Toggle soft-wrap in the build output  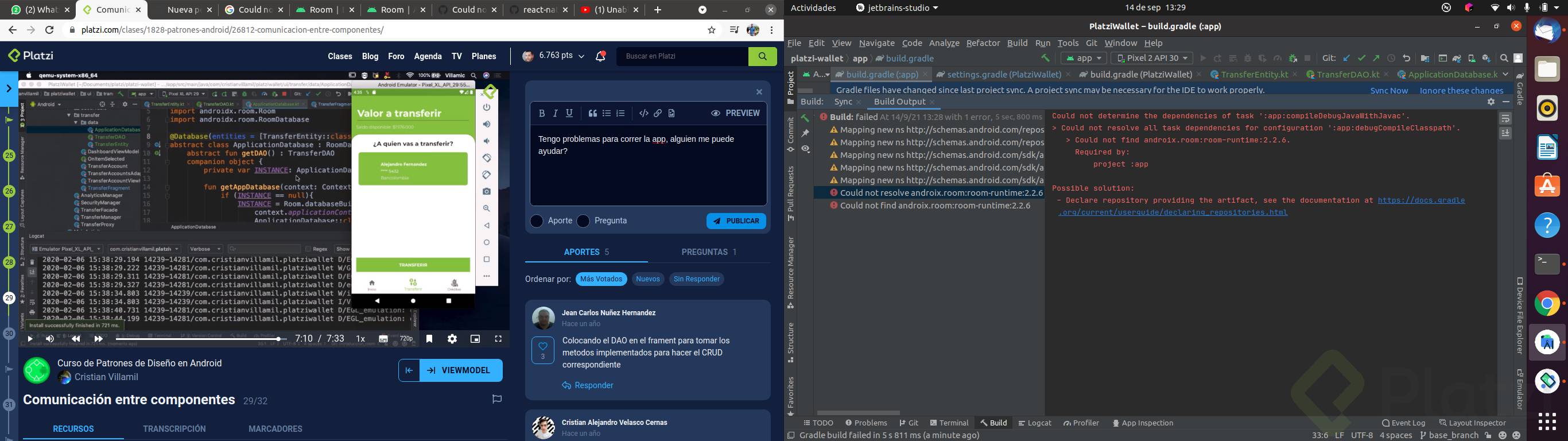1506,119
